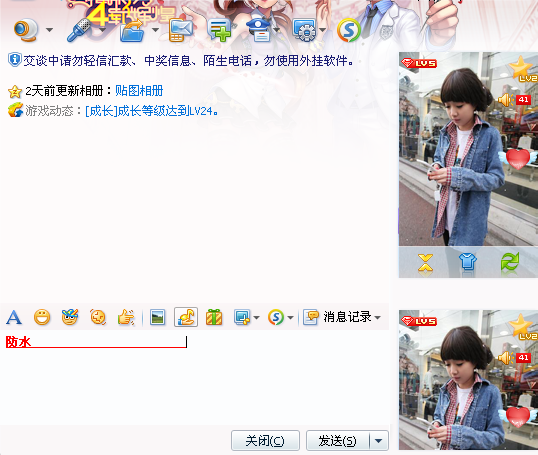Click the 发送(S) send button
The width and height of the screenshot is (538, 455).
pos(338,441)
